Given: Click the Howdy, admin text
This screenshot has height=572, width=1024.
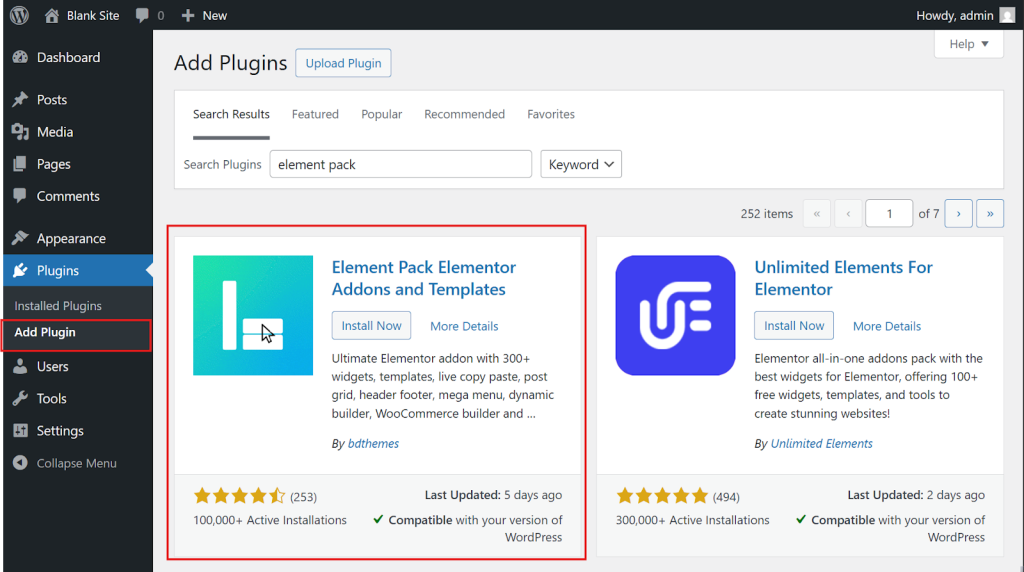Looking at the screenshot, I should click(955, 16).
